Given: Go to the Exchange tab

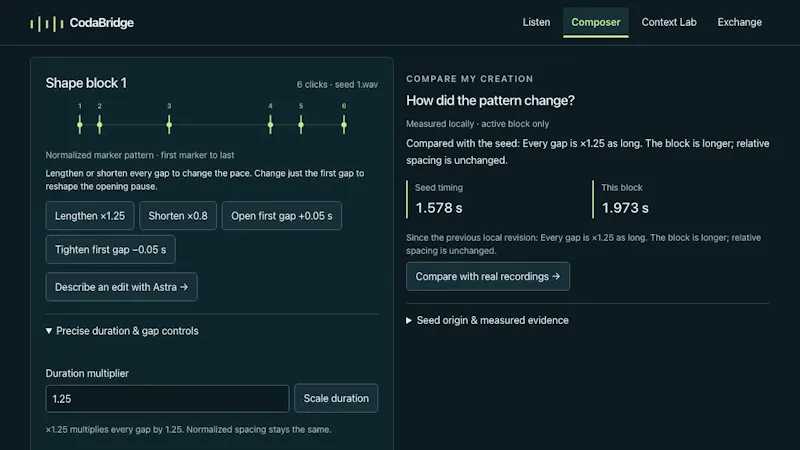Looking at the screenshot, I should tap(739, 22).
